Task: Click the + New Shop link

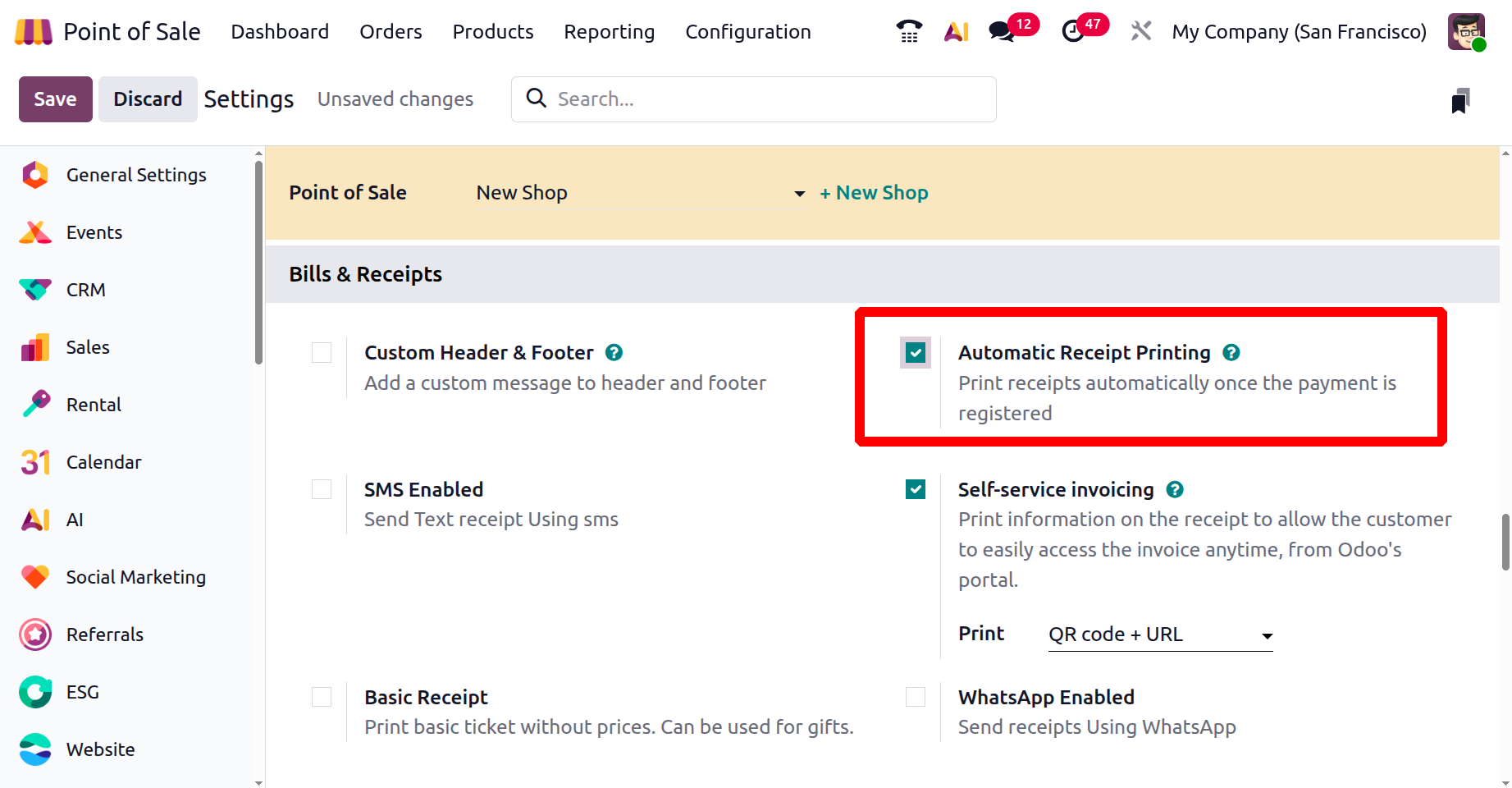Action: click(x=874, y=193)
